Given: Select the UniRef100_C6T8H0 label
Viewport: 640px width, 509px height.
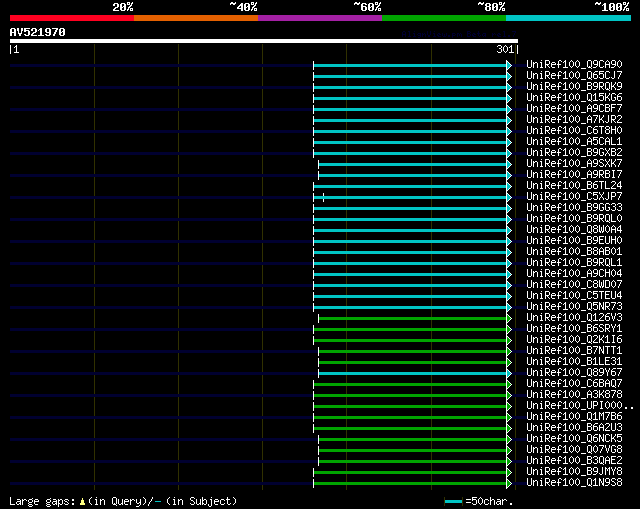Looking at the screenshot, I should point(574,131).
